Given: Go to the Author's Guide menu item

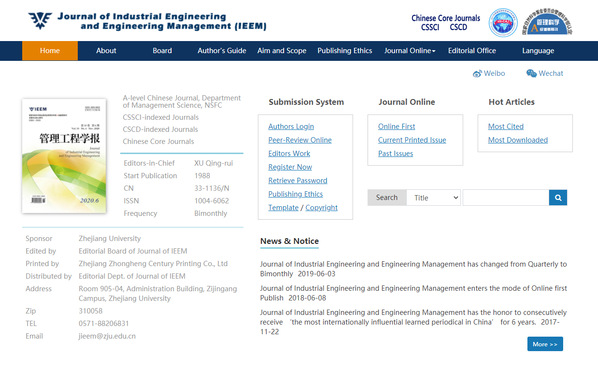Looking at the screenshot, I should click(x=222, y=51).
